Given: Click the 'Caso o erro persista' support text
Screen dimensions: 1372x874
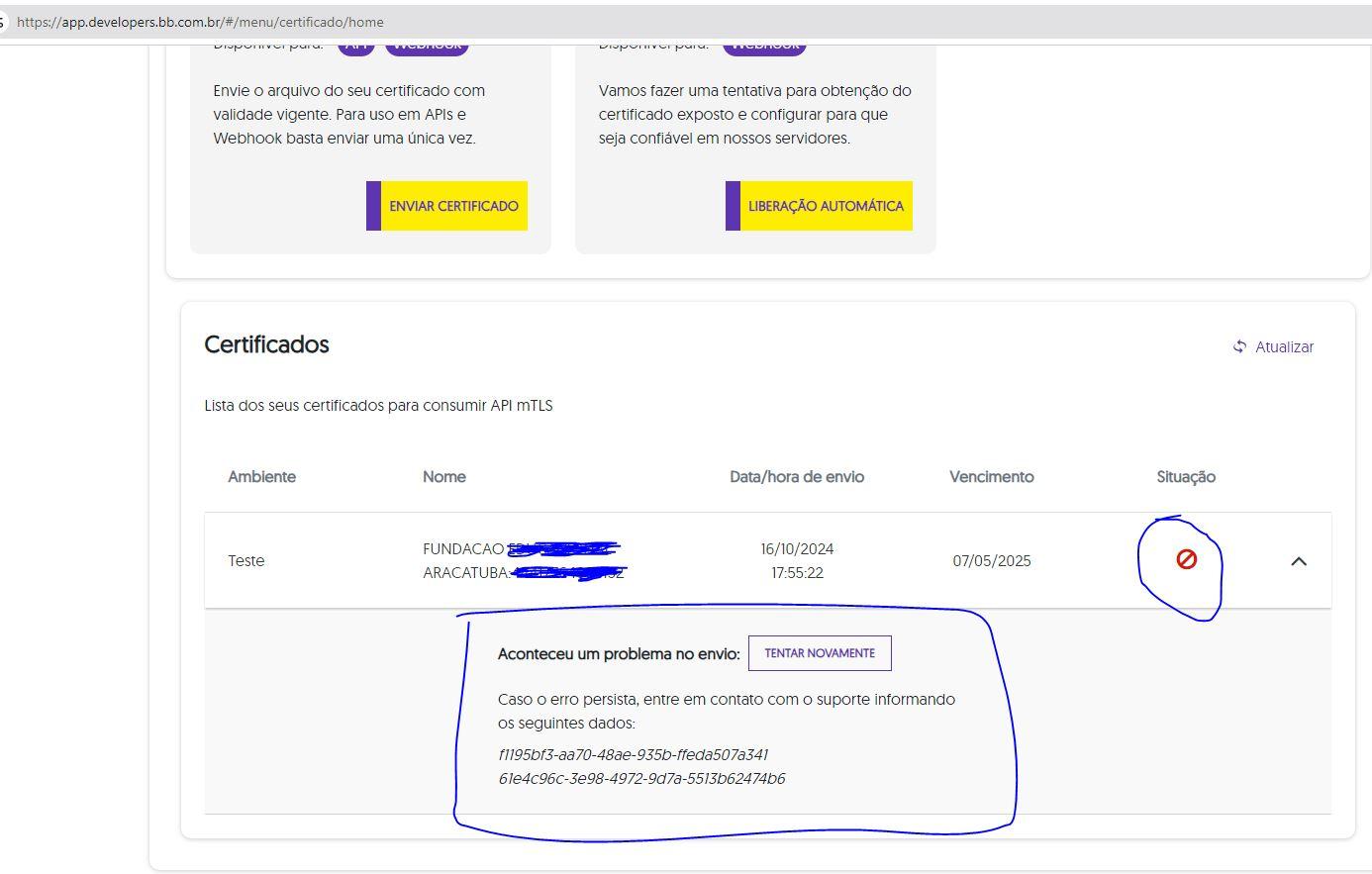Looking at the screenshot, I should [x=727, y=712].
